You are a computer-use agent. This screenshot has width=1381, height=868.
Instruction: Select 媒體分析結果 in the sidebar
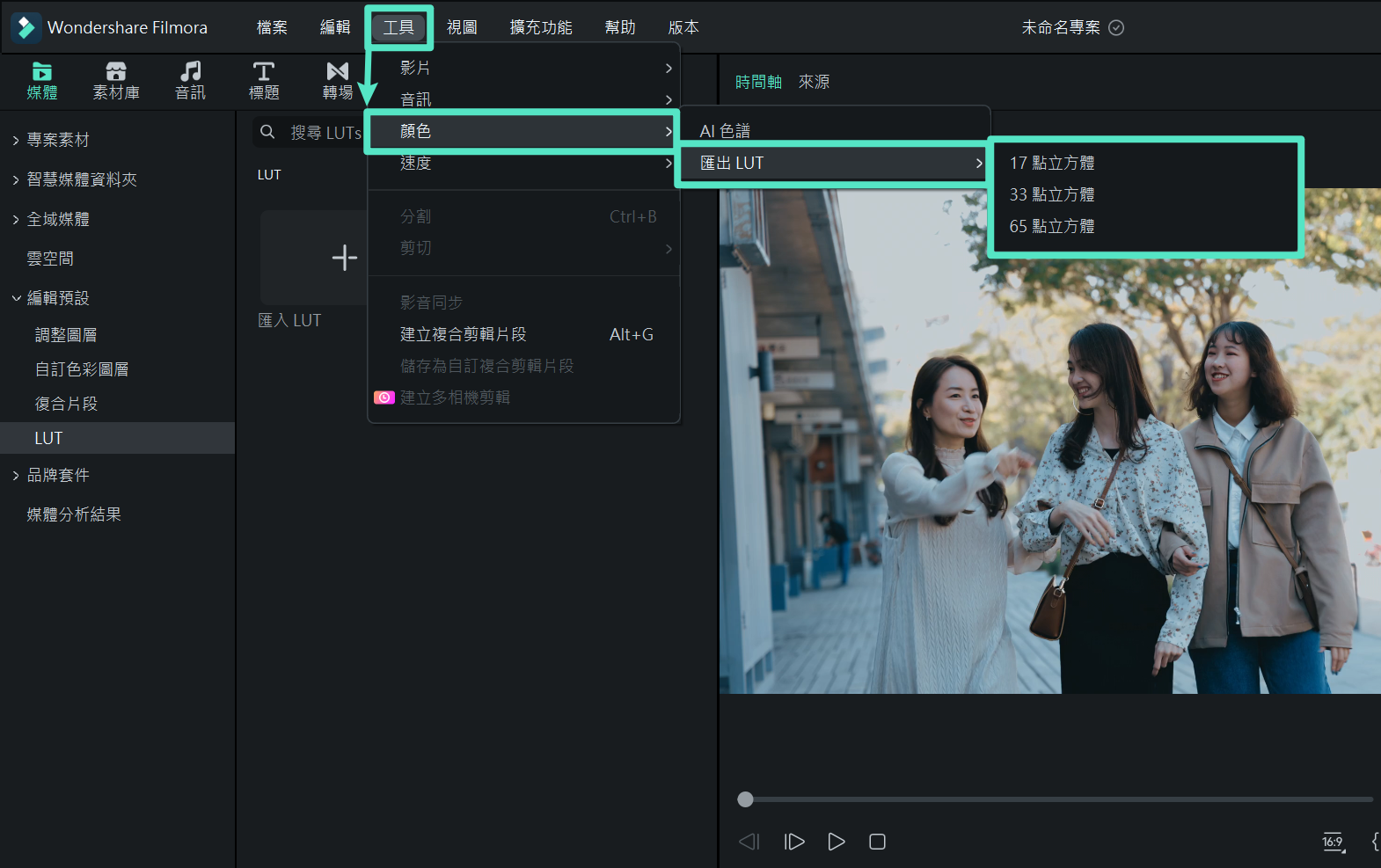pos(74,514)
